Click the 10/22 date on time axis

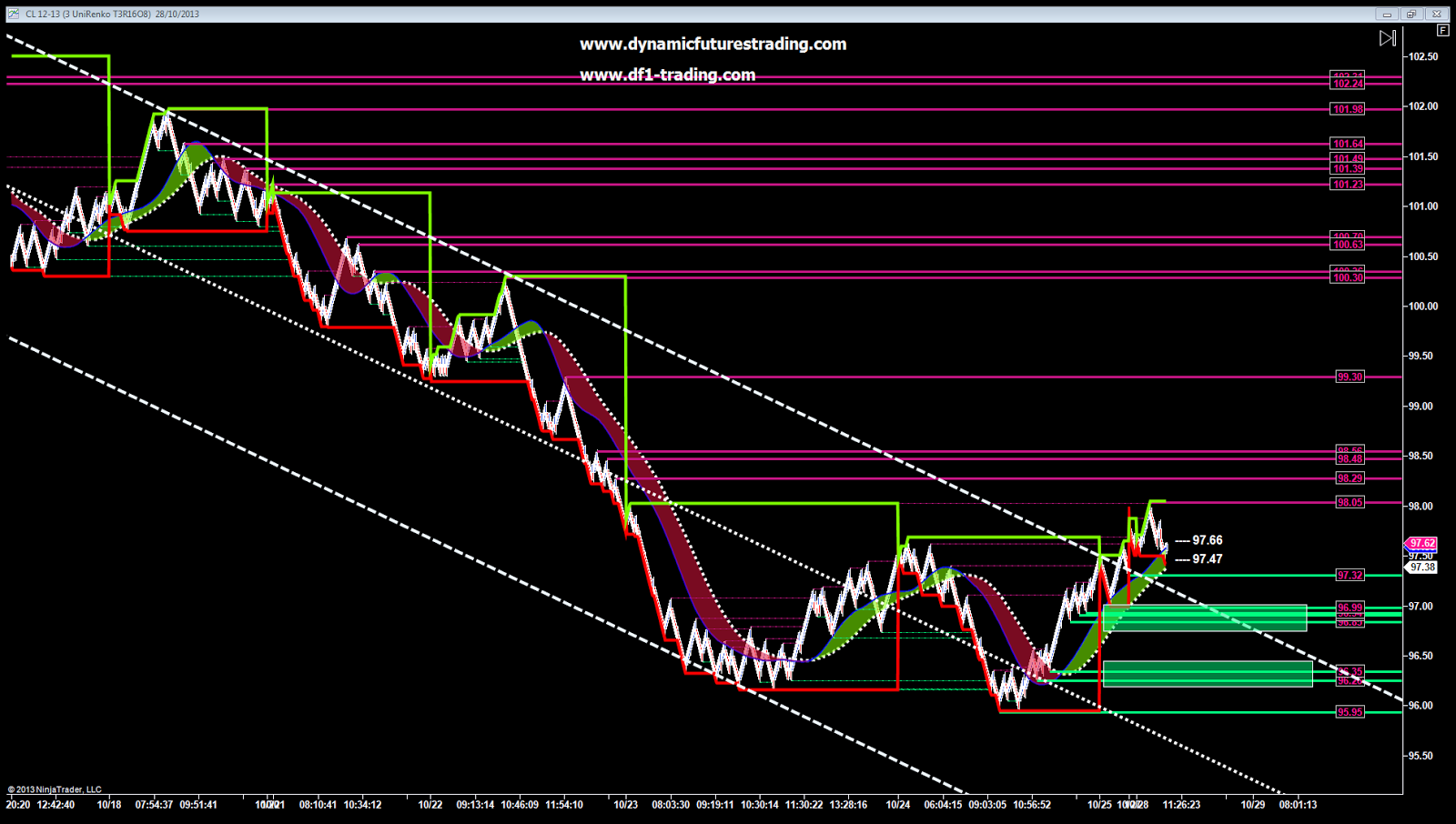430,805
